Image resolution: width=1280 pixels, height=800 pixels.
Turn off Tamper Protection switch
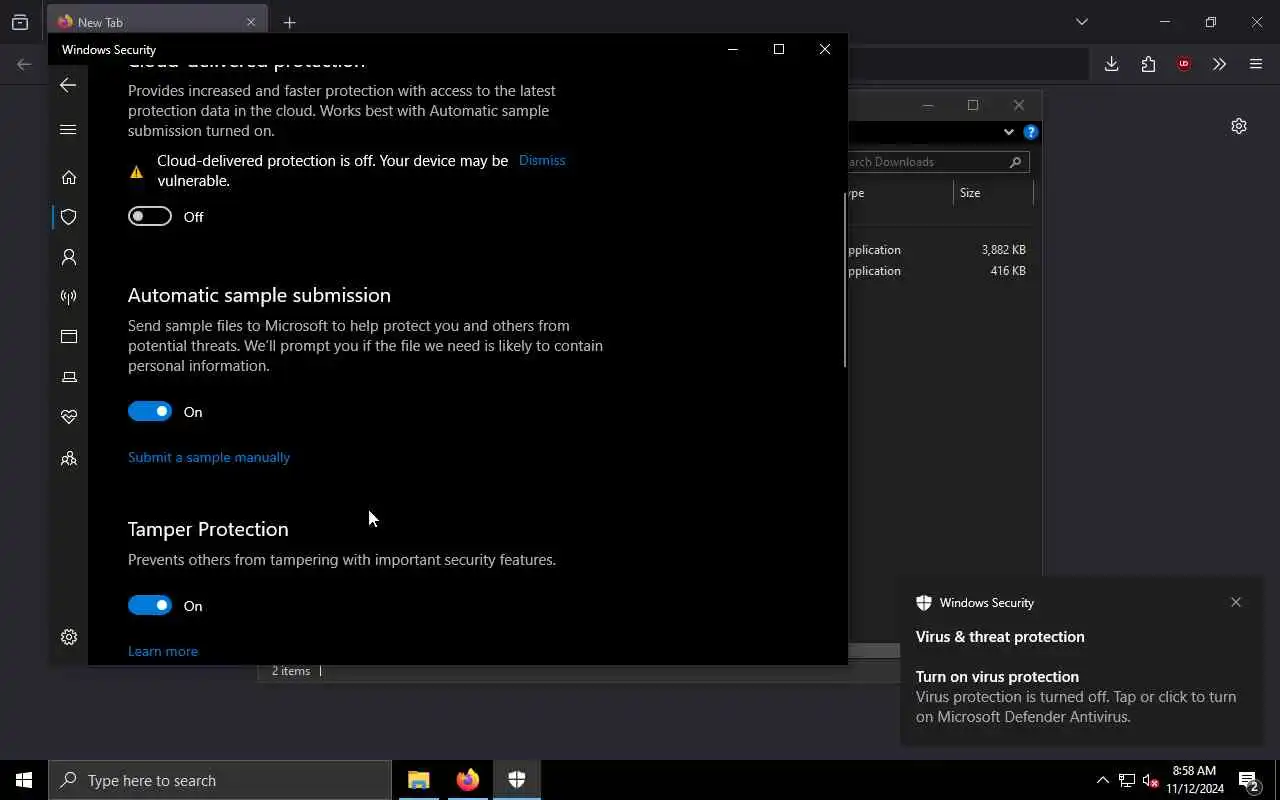[x=150, y=606]
